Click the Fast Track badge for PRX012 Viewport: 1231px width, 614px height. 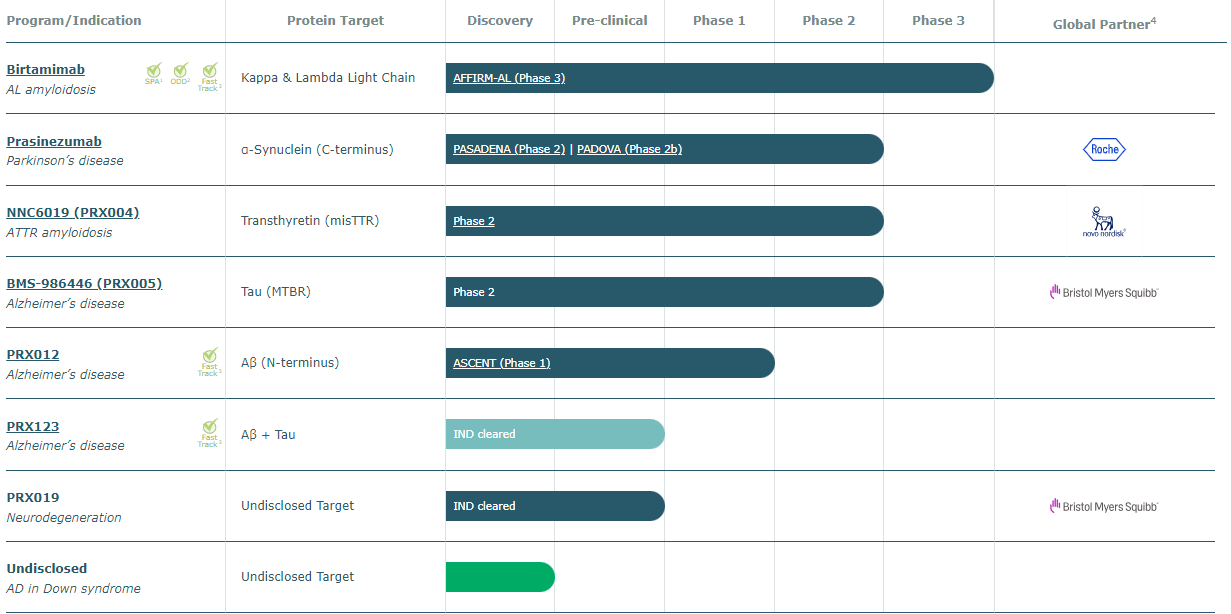(x=209, y=362)
